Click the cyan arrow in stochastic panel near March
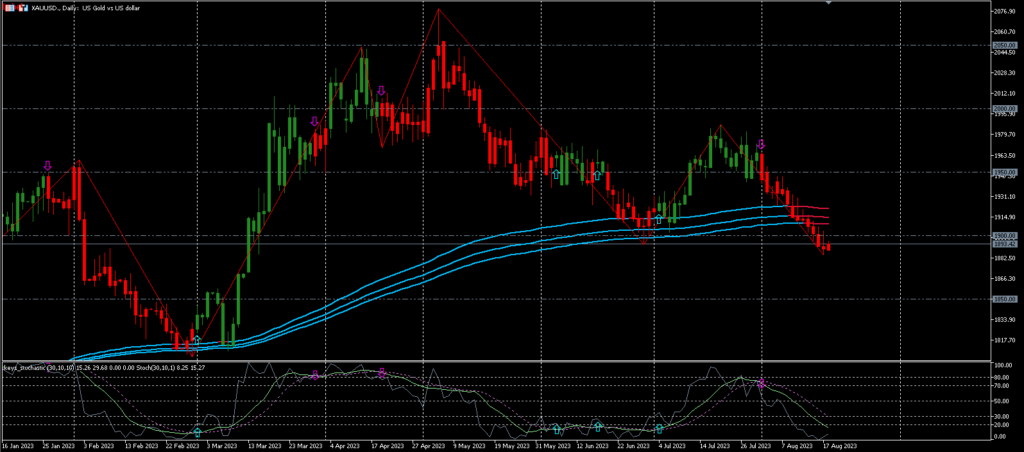The height and width of the screenshot is (452, 1024). coord(197,432)
